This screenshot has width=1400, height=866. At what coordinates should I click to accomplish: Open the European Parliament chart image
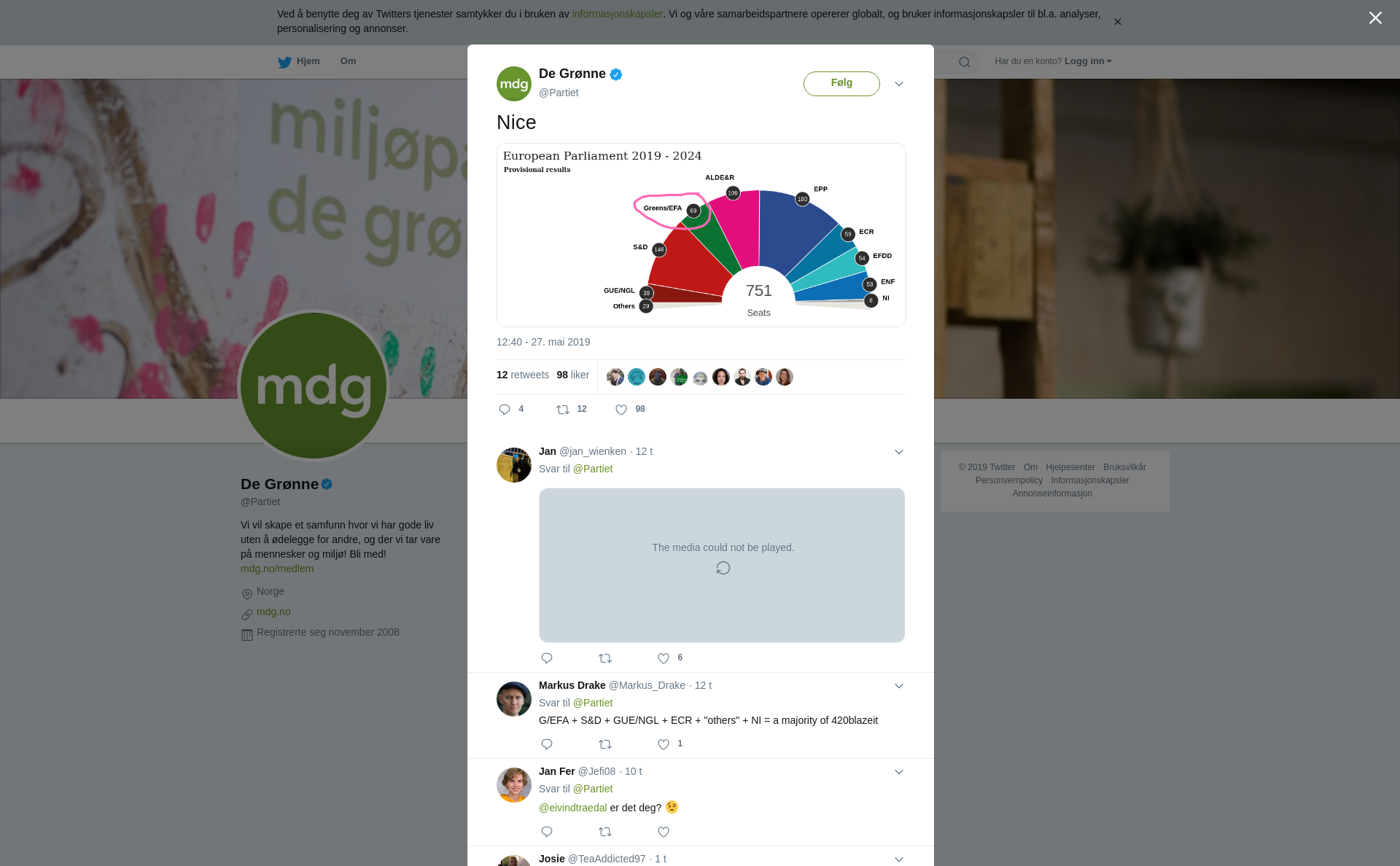(701, 235)
